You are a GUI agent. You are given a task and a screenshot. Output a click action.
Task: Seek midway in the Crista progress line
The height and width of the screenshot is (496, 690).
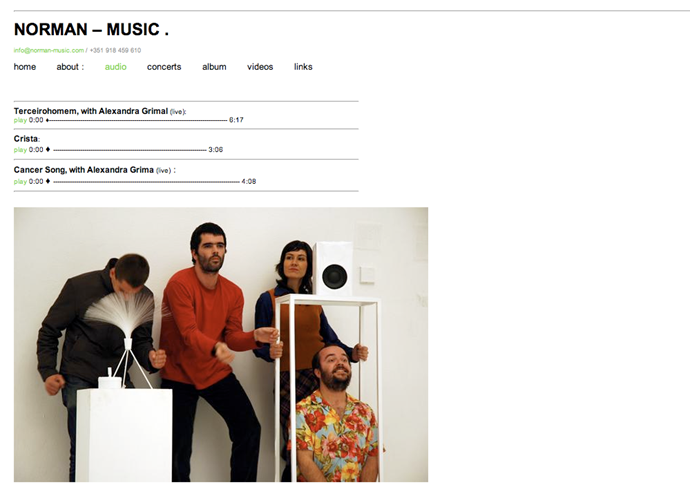(x=130, y=150)
